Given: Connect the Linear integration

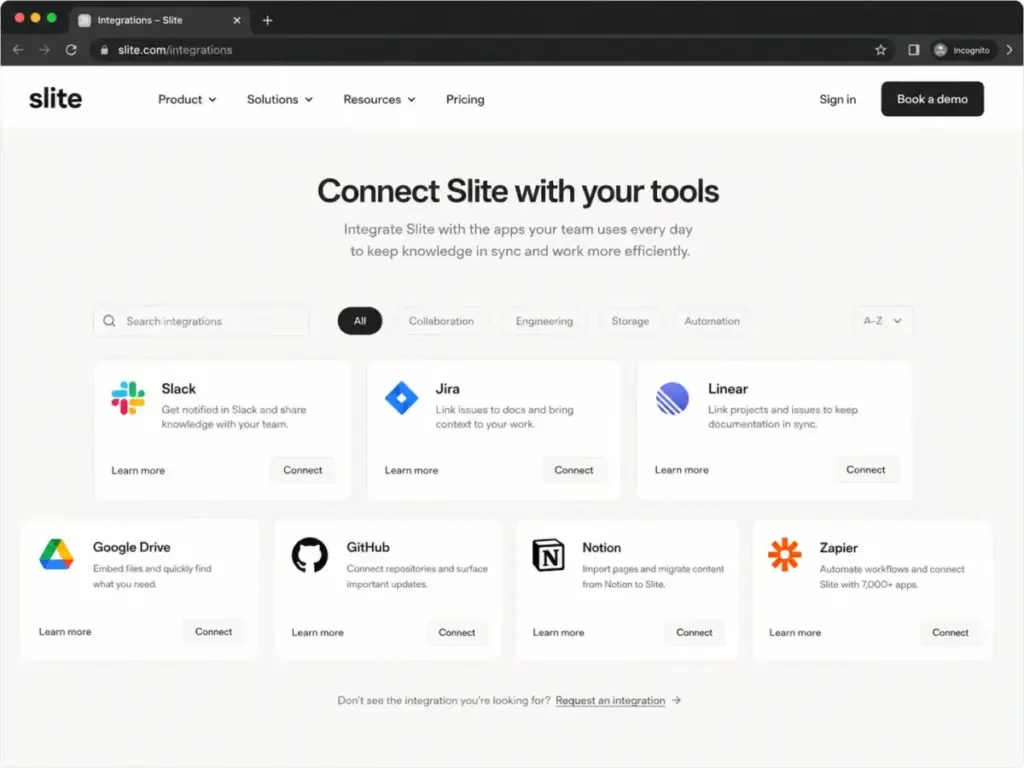Looking at the screenshot, I should [x=865, y=469].
